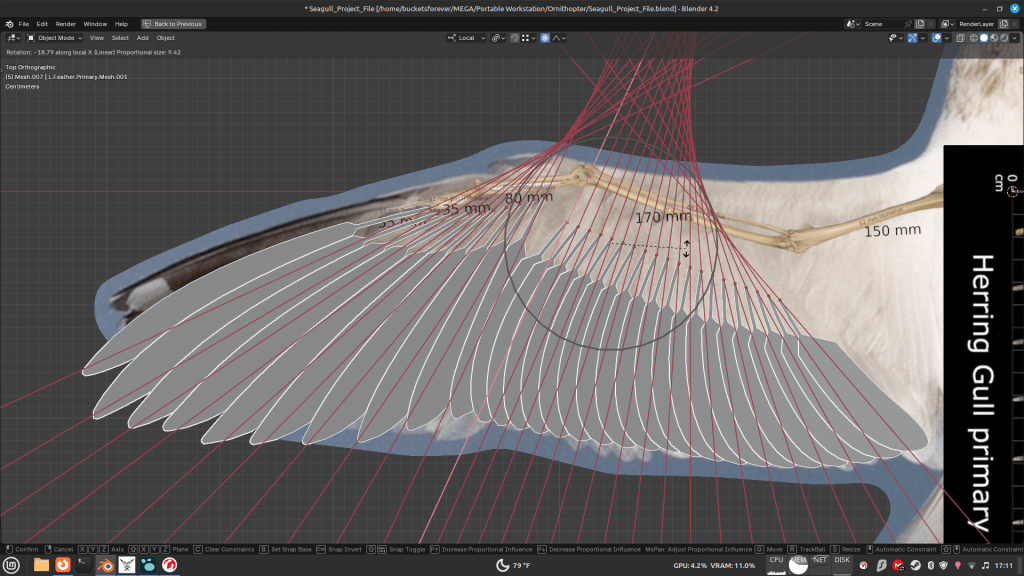Image resolution: width=1024 pixels, height=576 pixels.
Task: Switch to rendered viewport shading
Action: point(1004,38)
